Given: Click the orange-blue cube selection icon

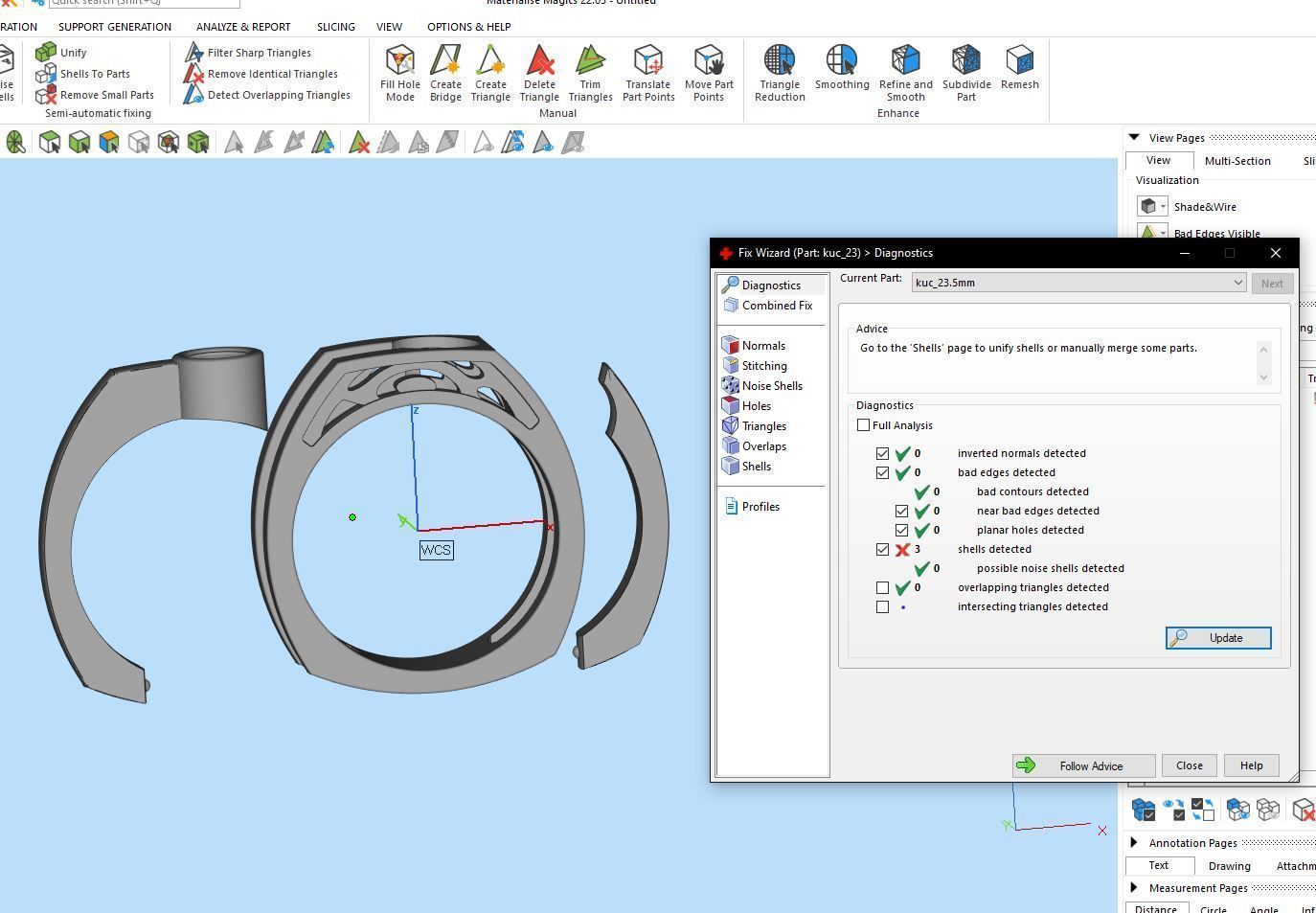Looking at the screenshot, I should [109, 143].
